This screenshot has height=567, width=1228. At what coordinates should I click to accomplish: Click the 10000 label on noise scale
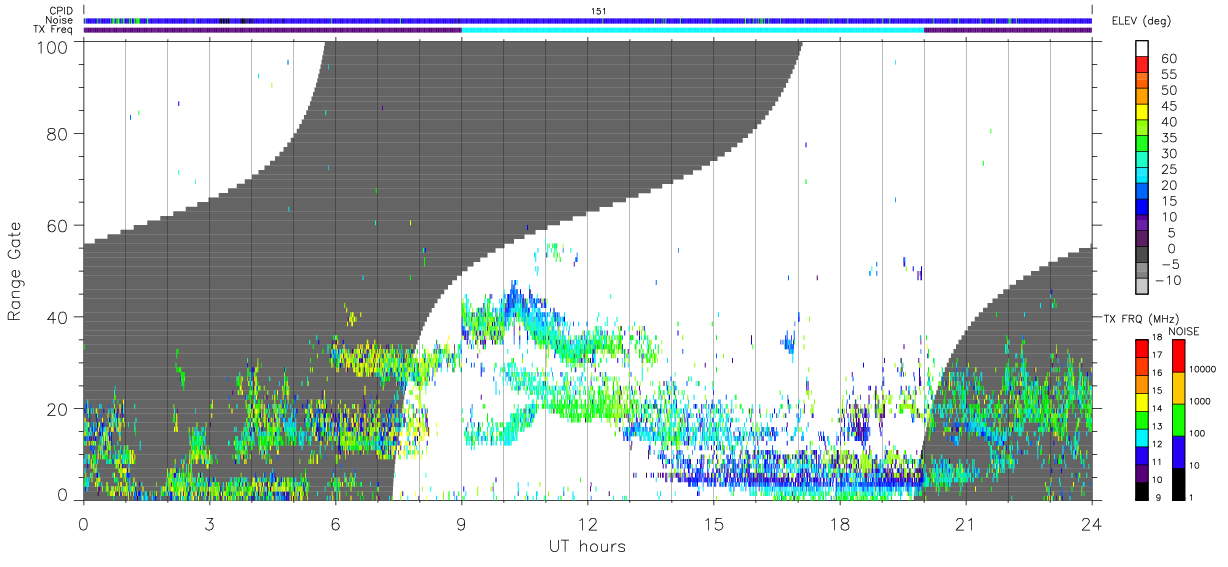[x=1202, y=370]
